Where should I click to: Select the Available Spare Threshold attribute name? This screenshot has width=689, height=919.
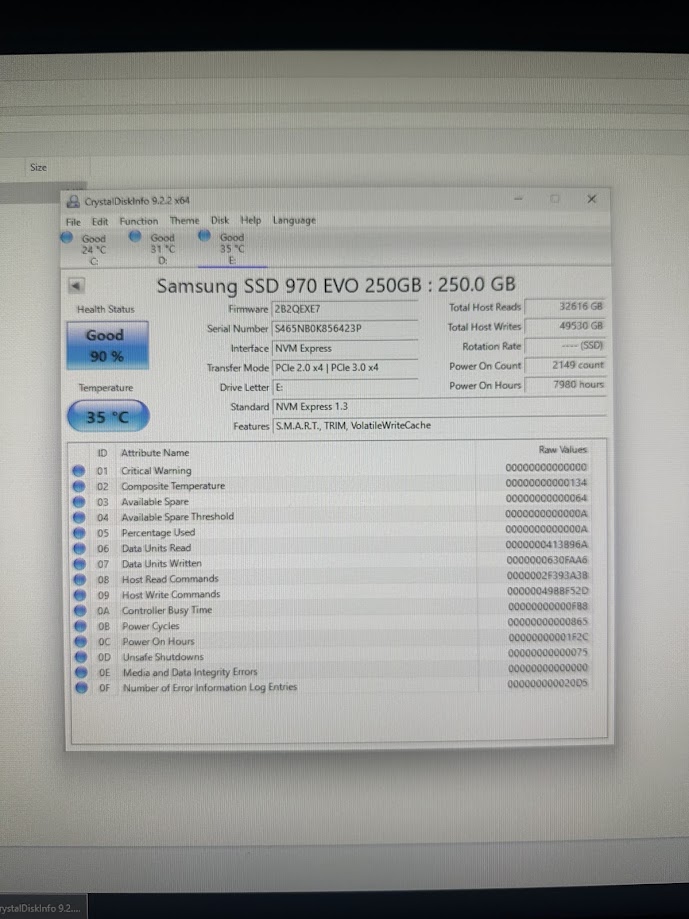coord(178,517)
